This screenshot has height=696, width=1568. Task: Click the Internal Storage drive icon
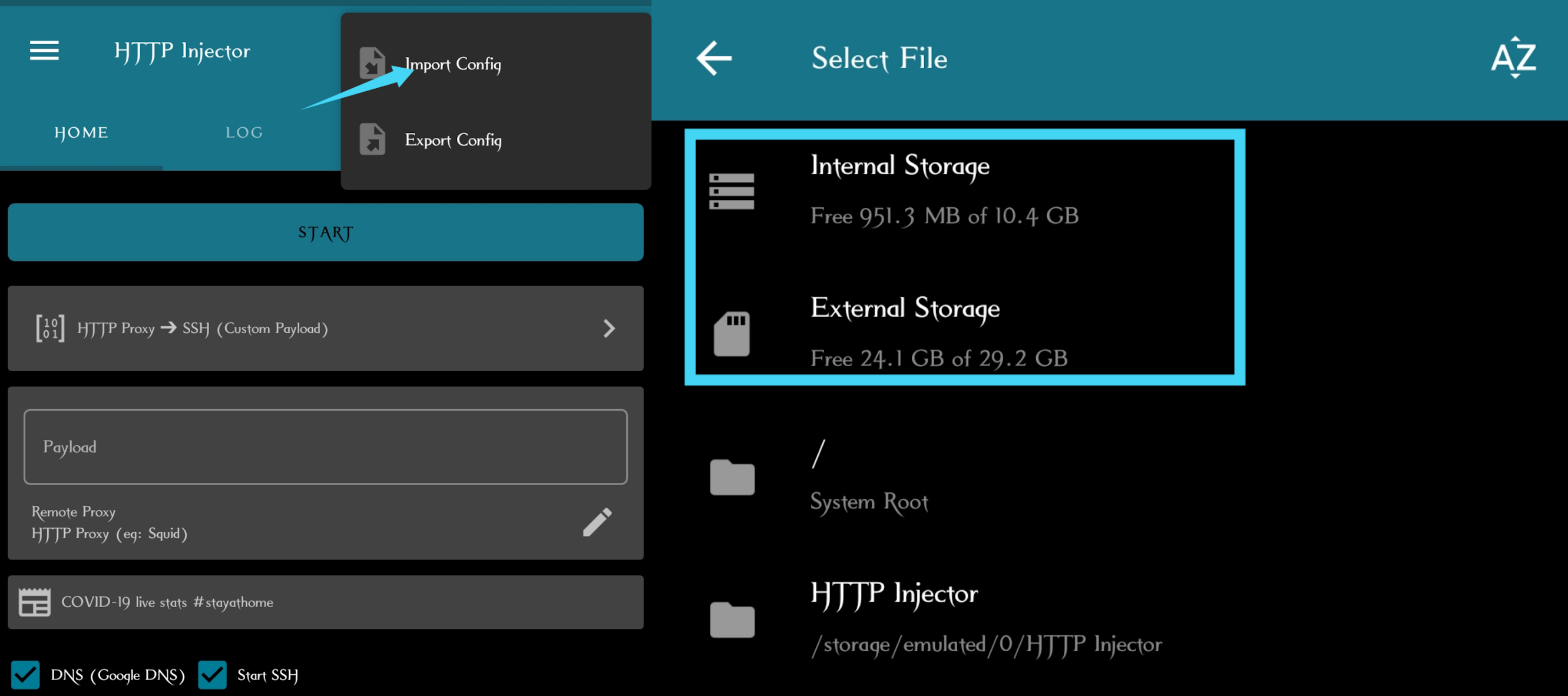pyautogui.click(x=732, y=191)
